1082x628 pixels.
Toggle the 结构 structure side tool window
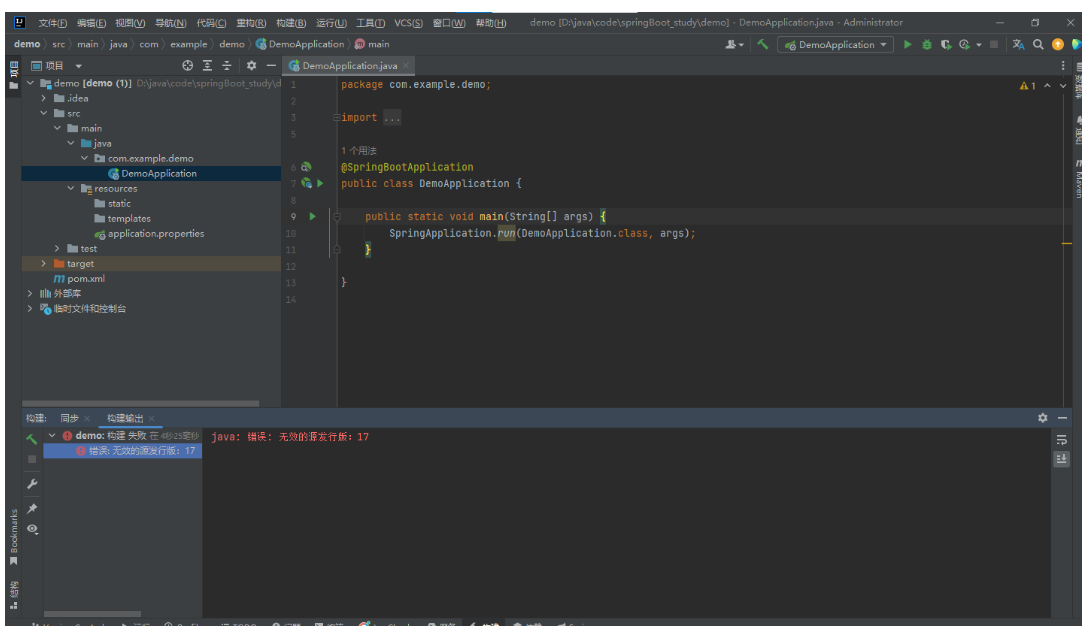(13, 596)
